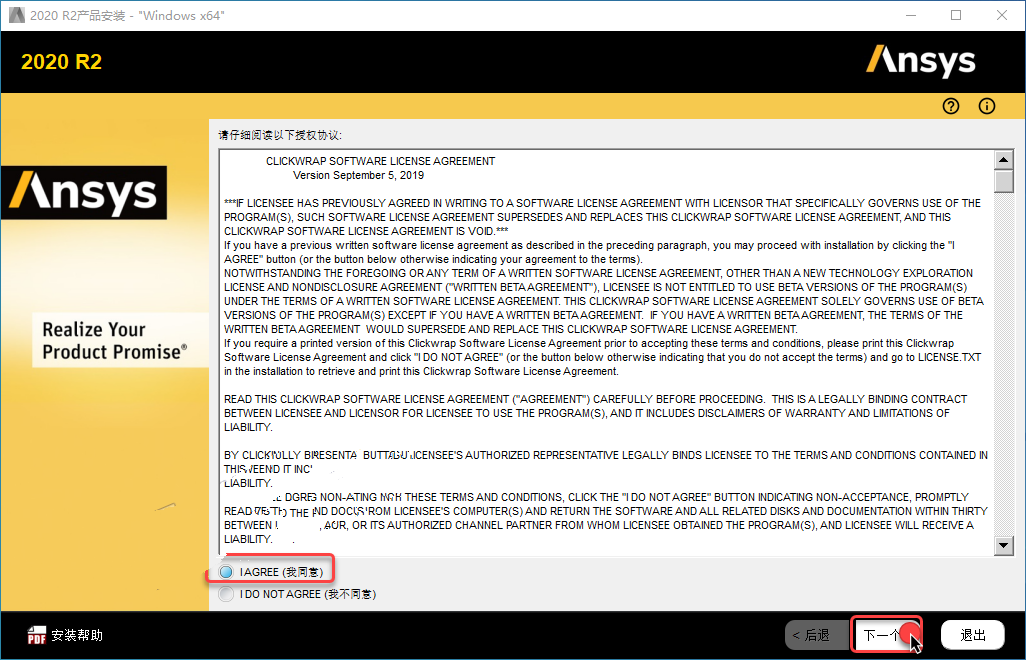Click the CLICKWRAP SOFTWARE LICENSE AGREEMENT heading
The width and height of the screenshot is (1026, 660).
point(380,161)
